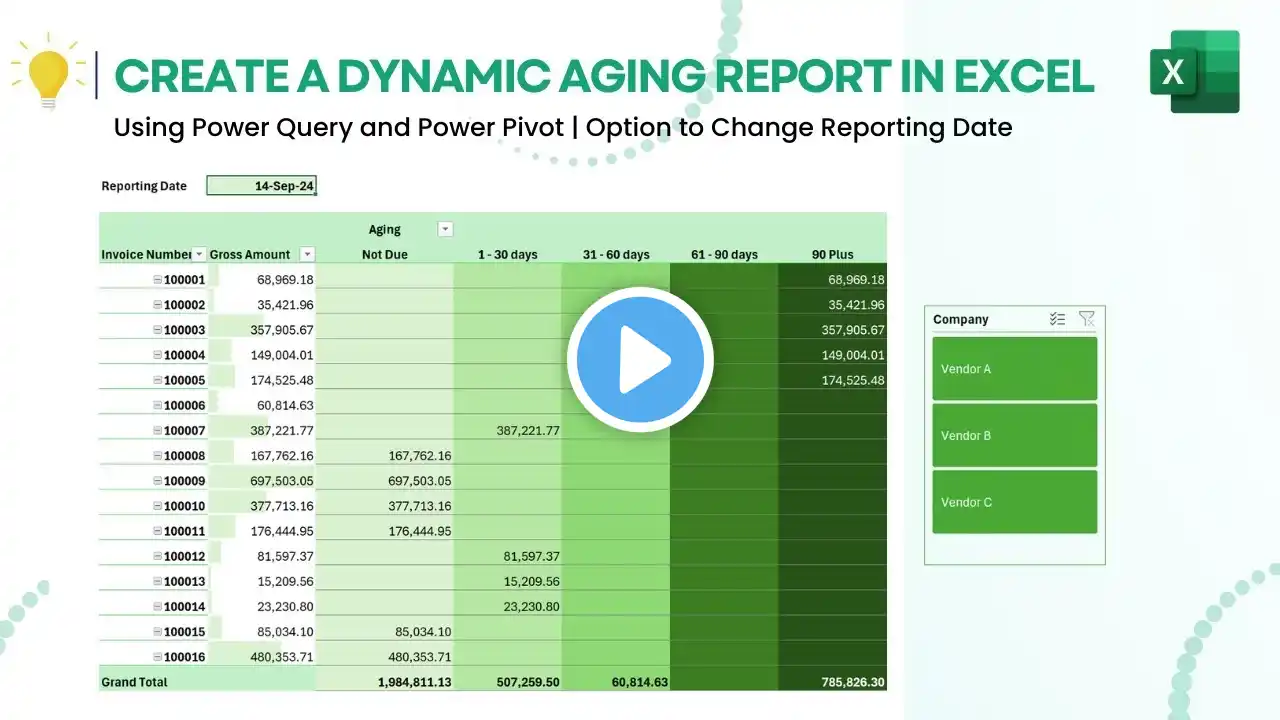Screen dimensions: 1280x720
Task: Collapse invoice 100011 row
Action: tap(157, 531)
